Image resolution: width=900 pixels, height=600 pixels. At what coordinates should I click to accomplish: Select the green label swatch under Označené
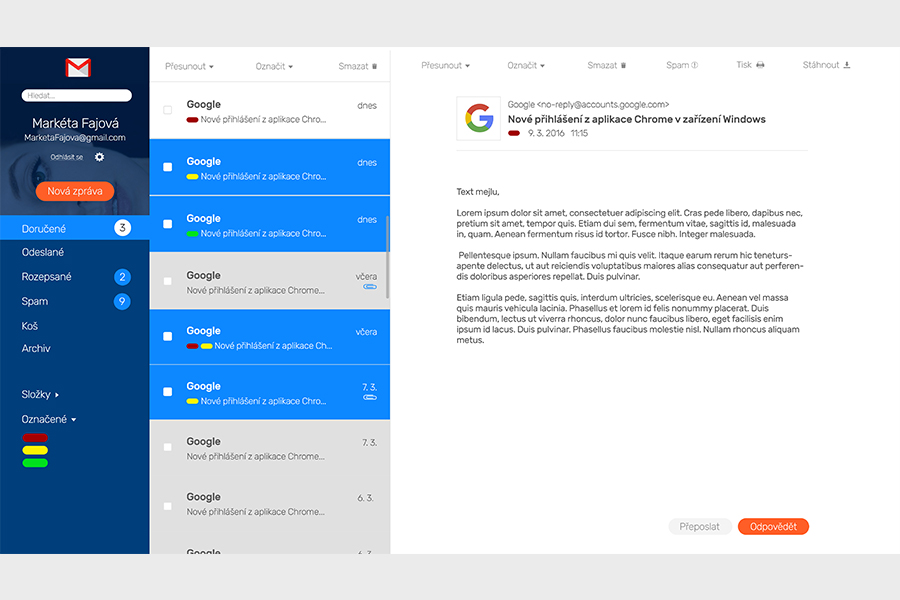pyautogui.click(x=35, y=463)
